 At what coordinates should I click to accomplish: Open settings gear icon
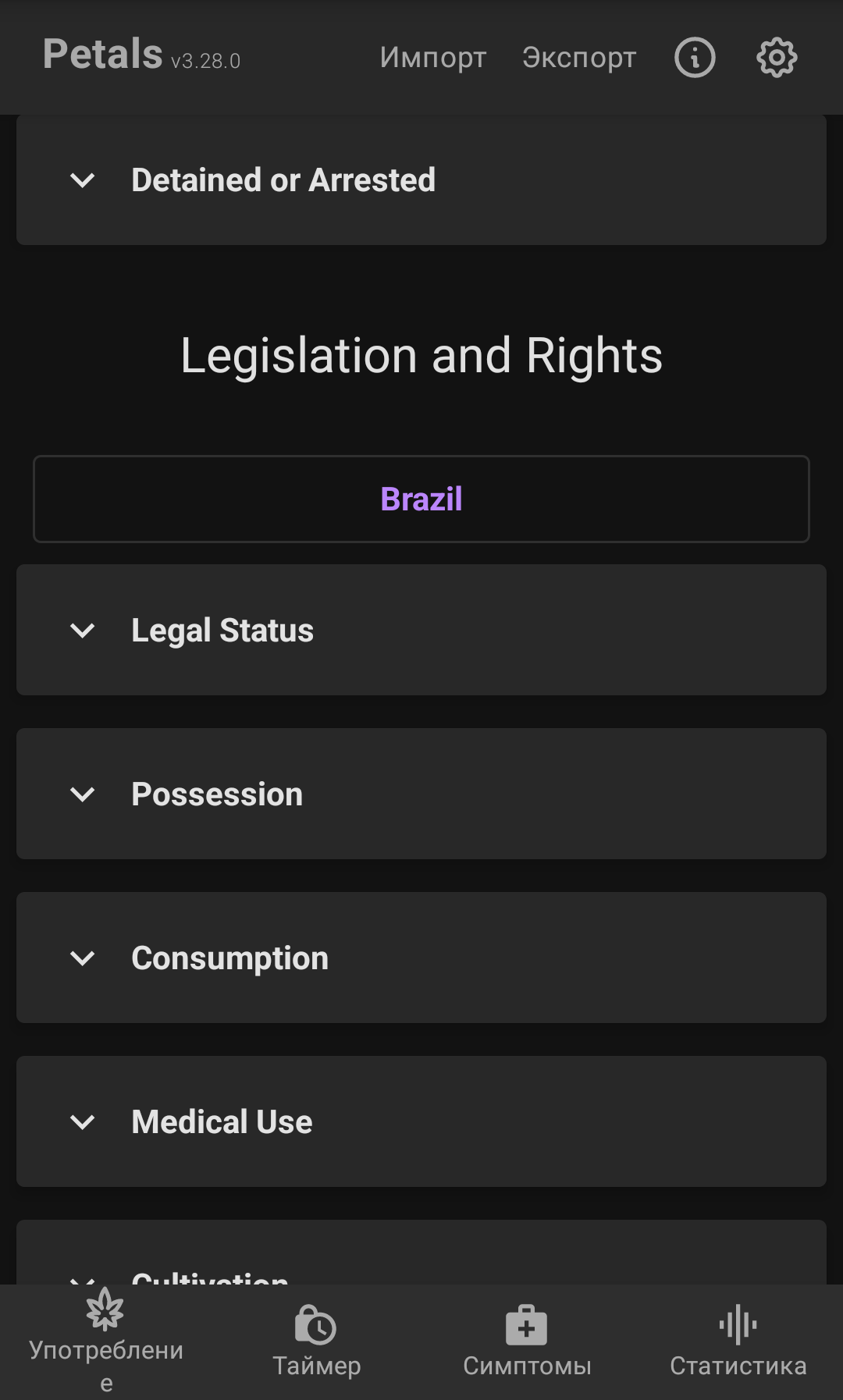[777, 57]
